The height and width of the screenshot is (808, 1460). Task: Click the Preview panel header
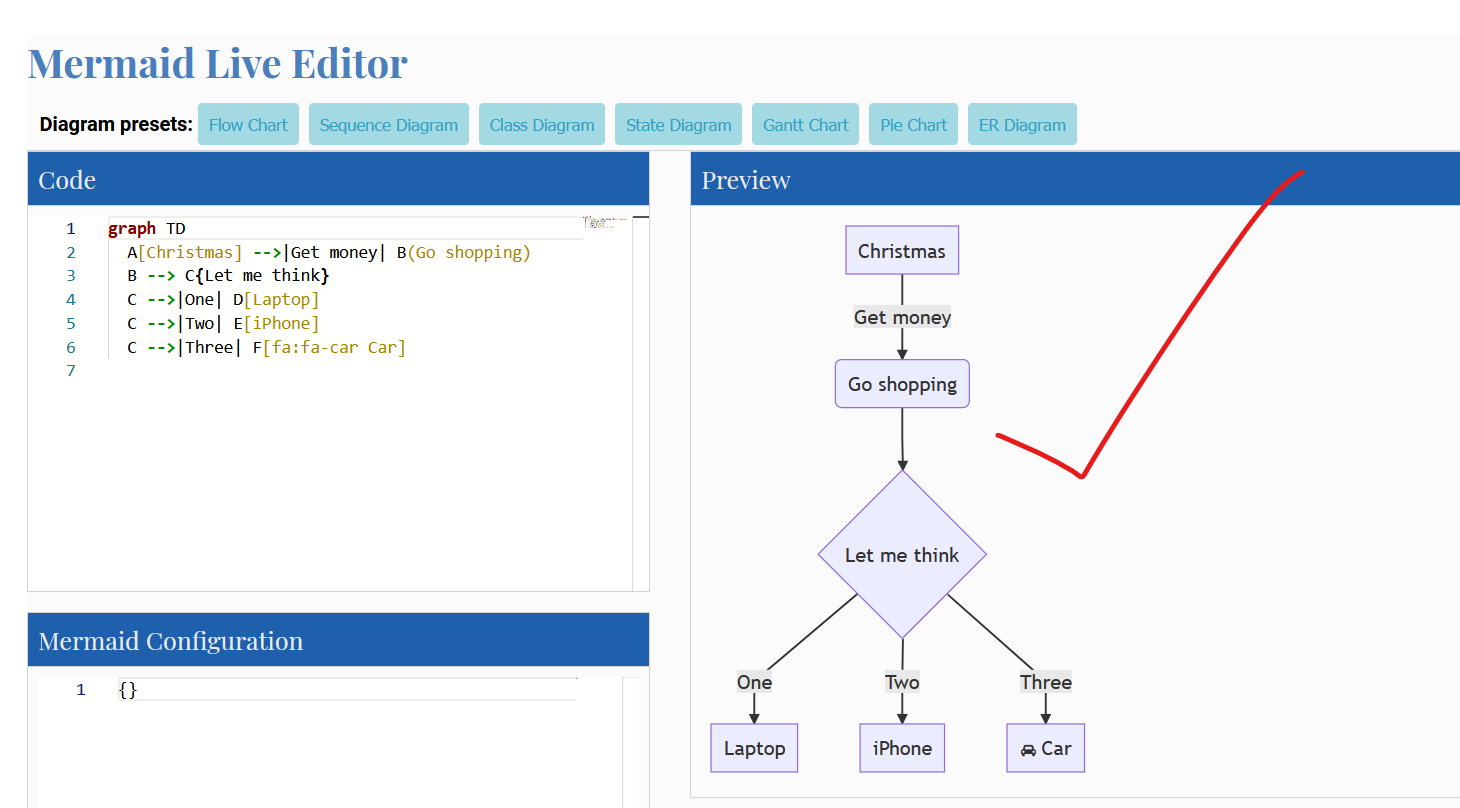[x=746, y=179]
